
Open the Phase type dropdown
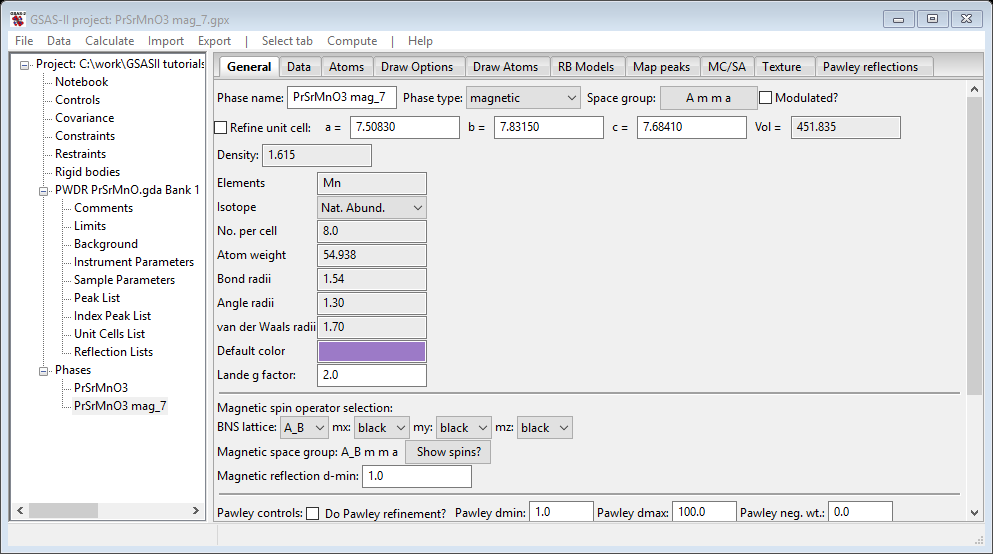click(523, 98)
